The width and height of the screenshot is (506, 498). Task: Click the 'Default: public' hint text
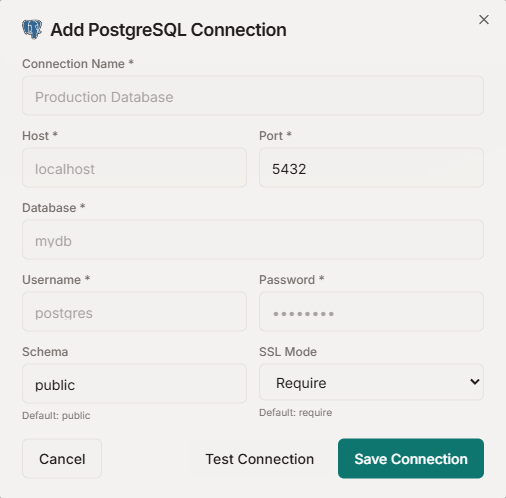click(x=56, y=416)
